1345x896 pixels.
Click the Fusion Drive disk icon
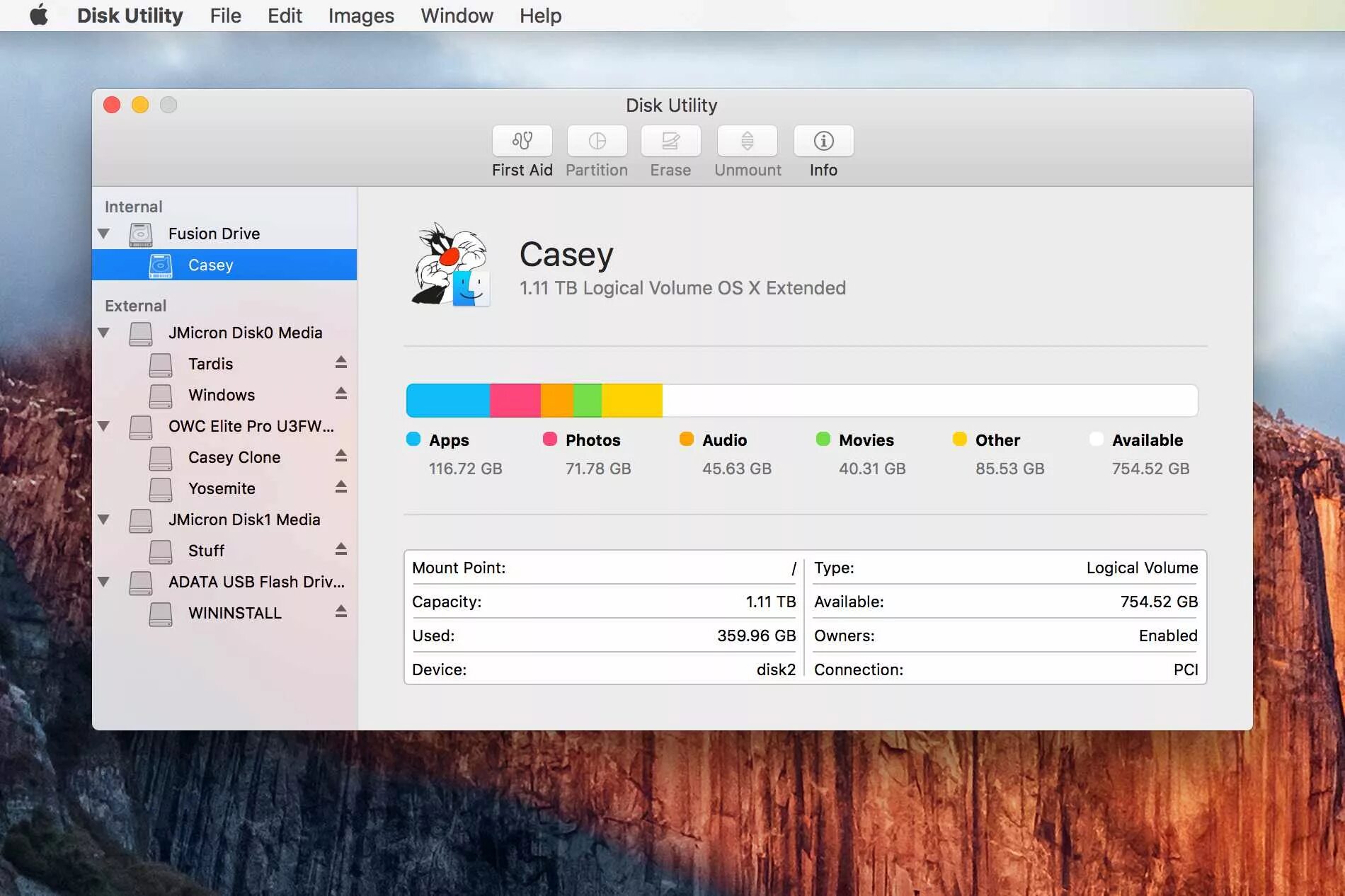[x=141, y=234]
